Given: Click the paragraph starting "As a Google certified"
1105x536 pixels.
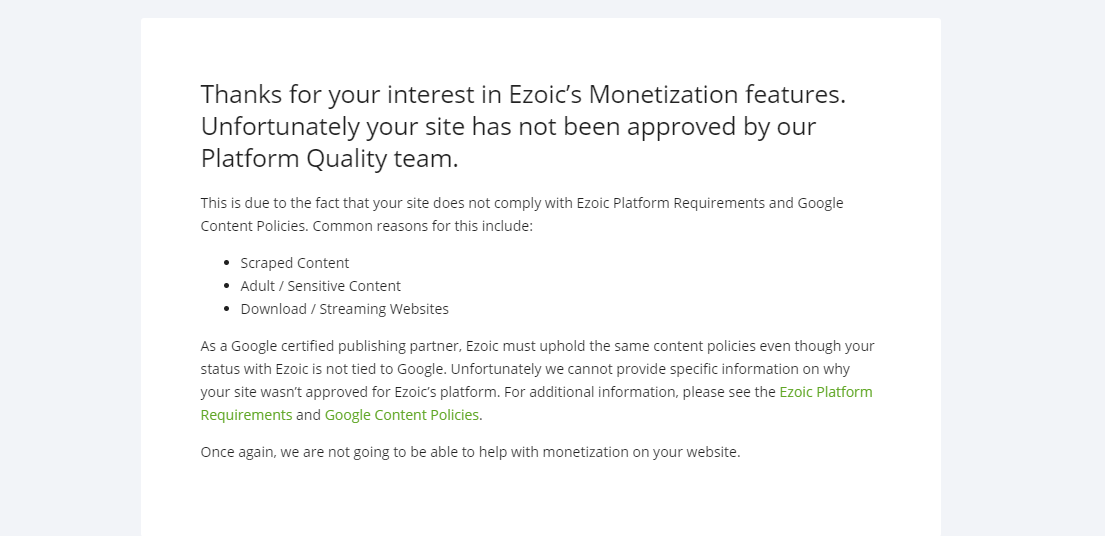Looking at the screenshot, I should coord(538,380).
